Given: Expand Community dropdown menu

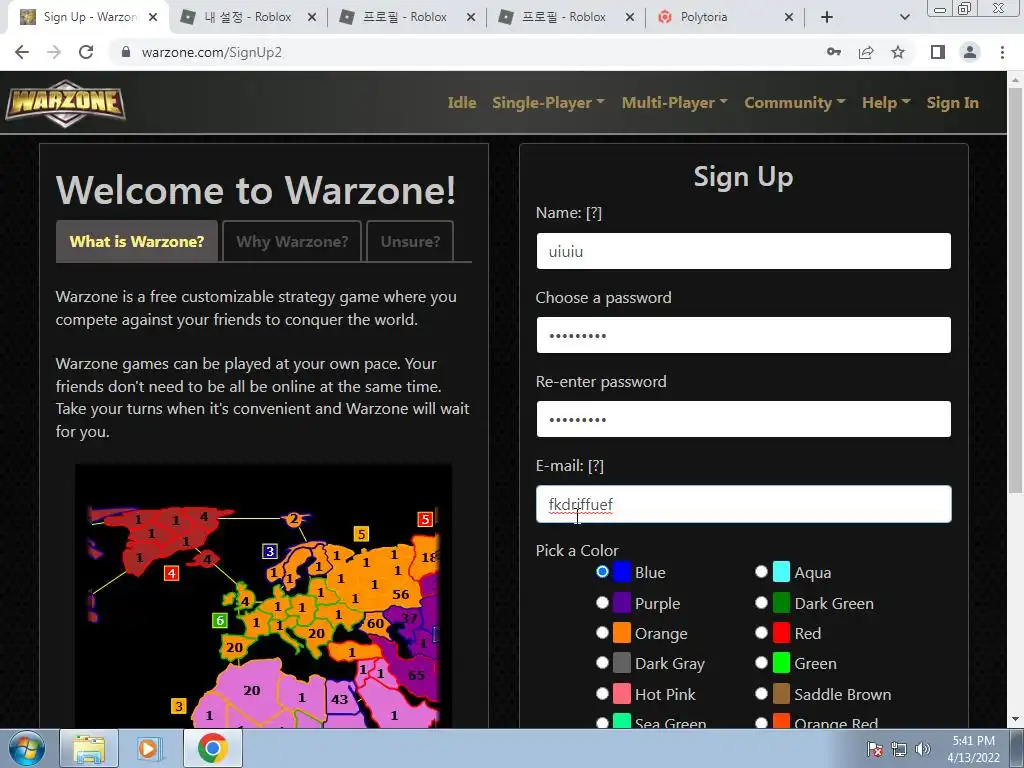Looking at the screenshot, I should pos(795,103).
